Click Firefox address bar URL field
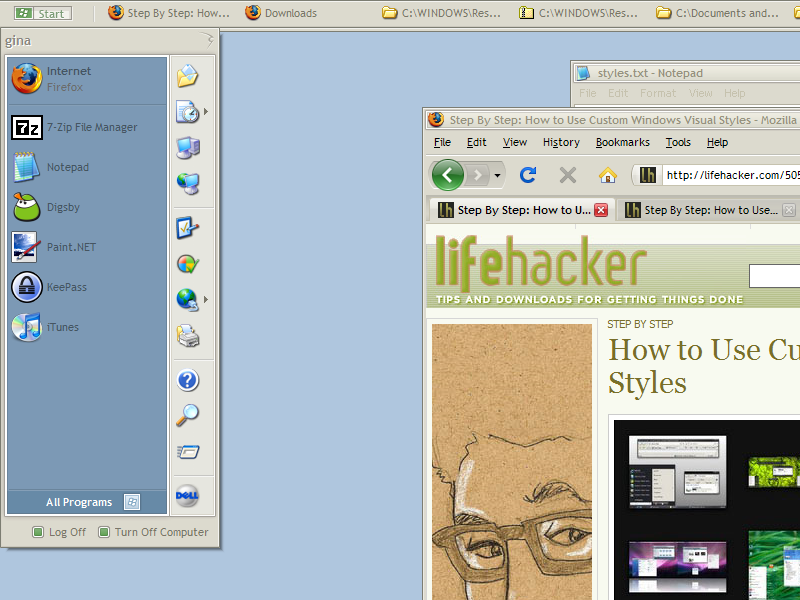This screenshot has height=600, width=800. (x=733, y=175)
